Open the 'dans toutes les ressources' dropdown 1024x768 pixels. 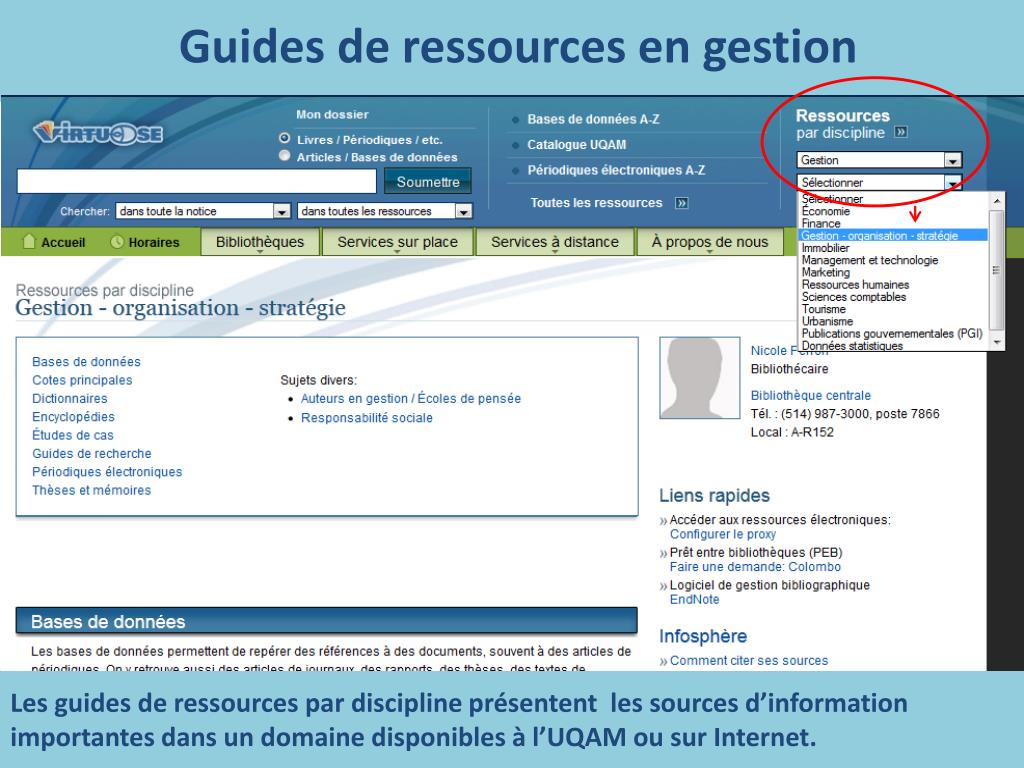coord(384,211)
